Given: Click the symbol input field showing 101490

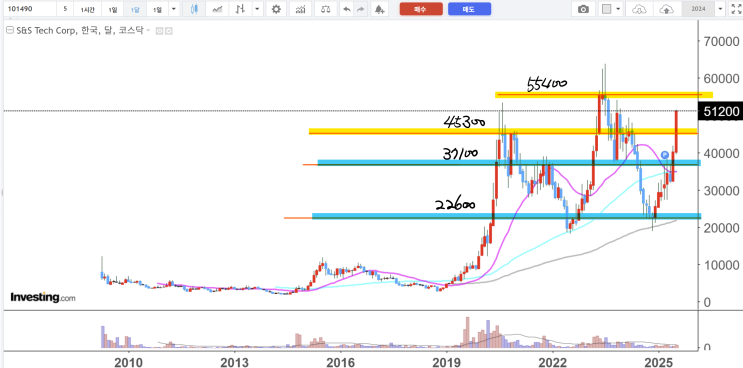Looking at the screenshot, I should coord(29,9).
